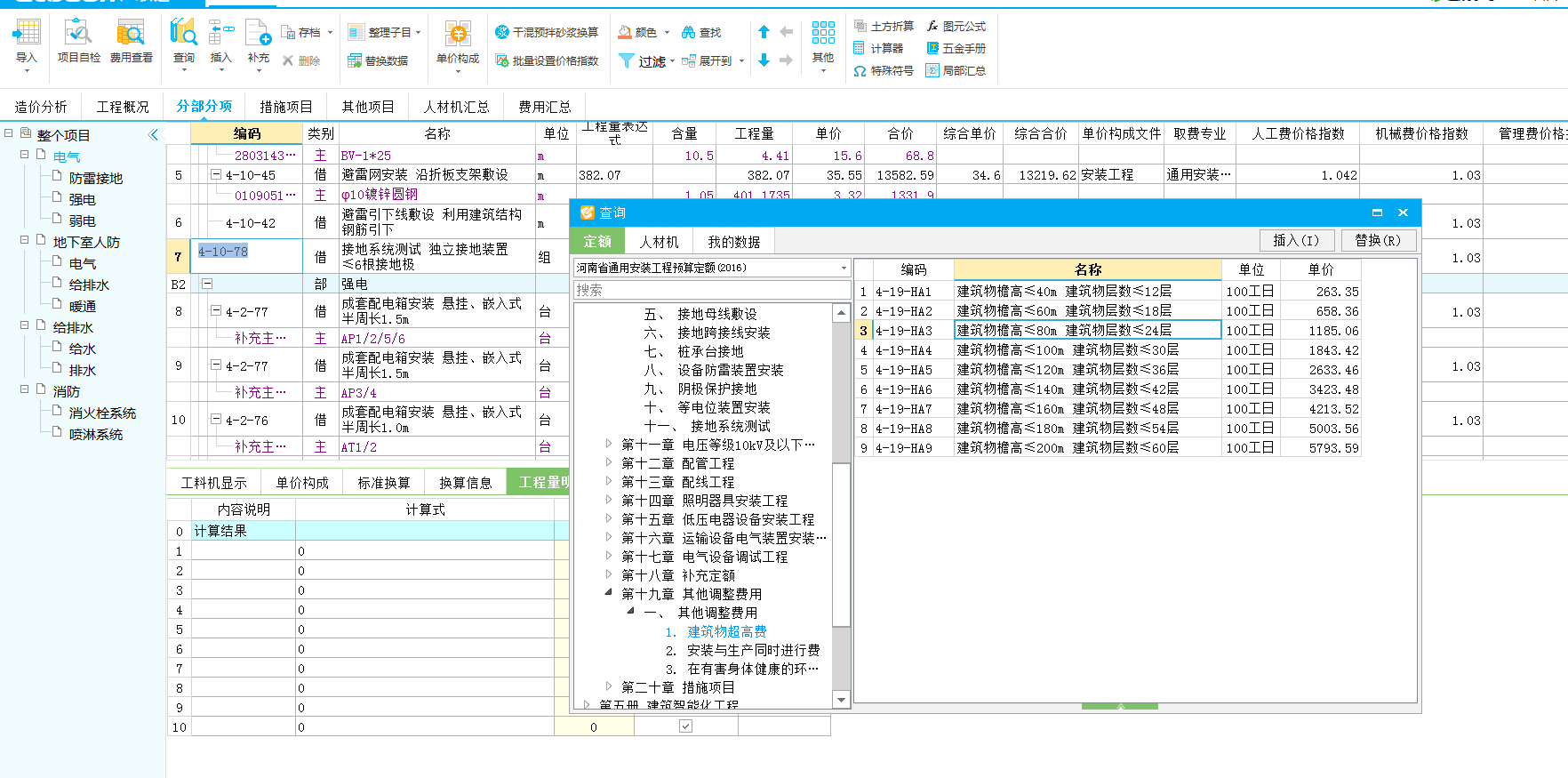The width and height of the screenshot is (1568, 778).
Task: Open the 河南省通用安装工程预算定额 dropdown
Action: (x=844, y=268)
